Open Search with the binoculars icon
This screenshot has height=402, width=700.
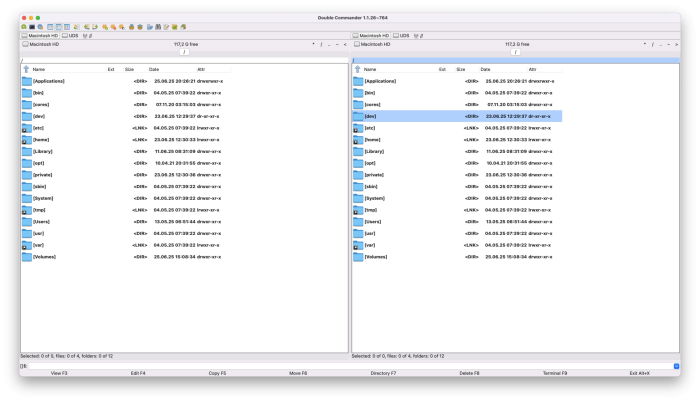click(x=158, y=27)
